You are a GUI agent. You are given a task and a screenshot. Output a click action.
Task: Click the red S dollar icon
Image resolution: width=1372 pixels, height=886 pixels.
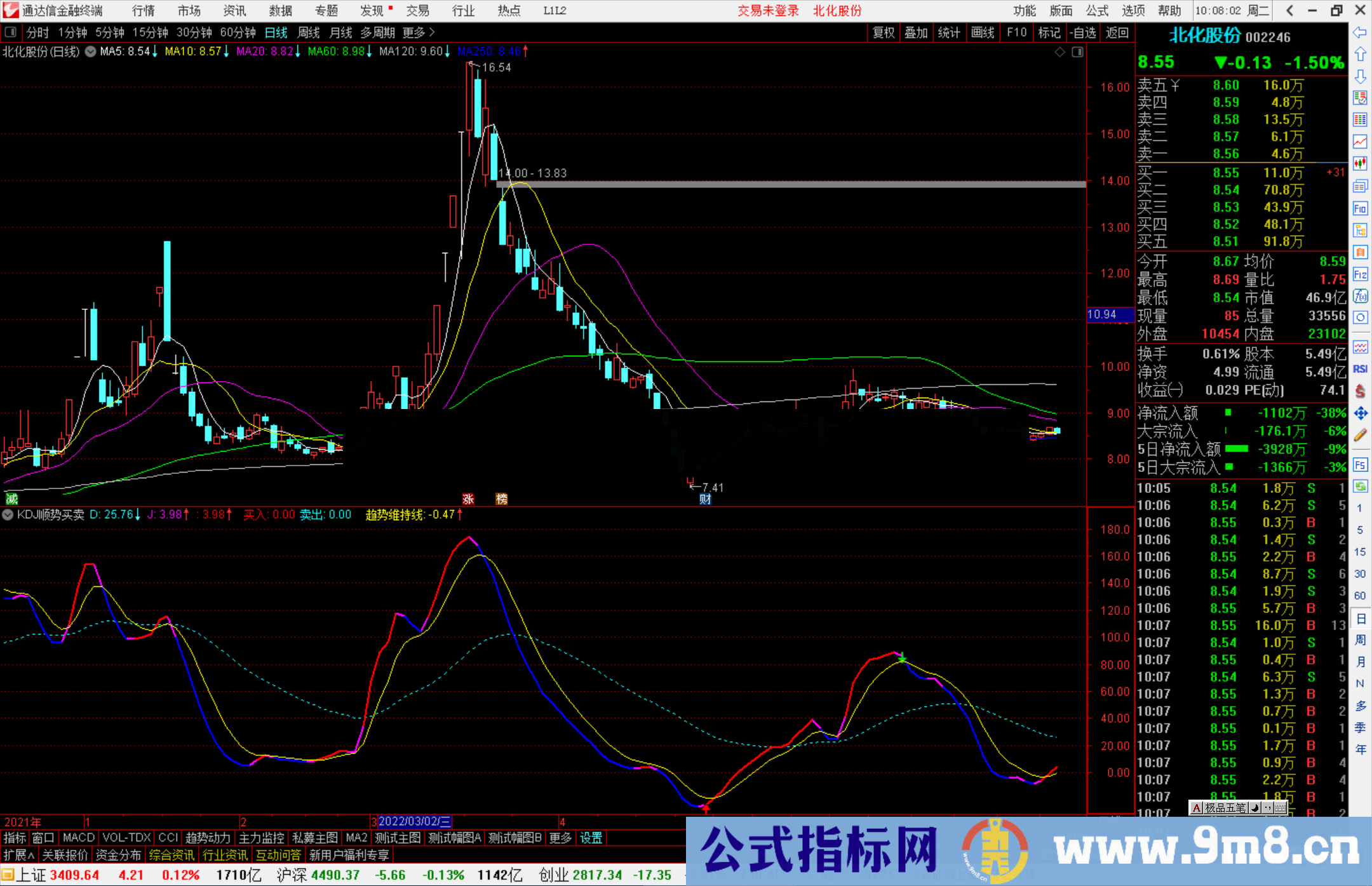1360,391
